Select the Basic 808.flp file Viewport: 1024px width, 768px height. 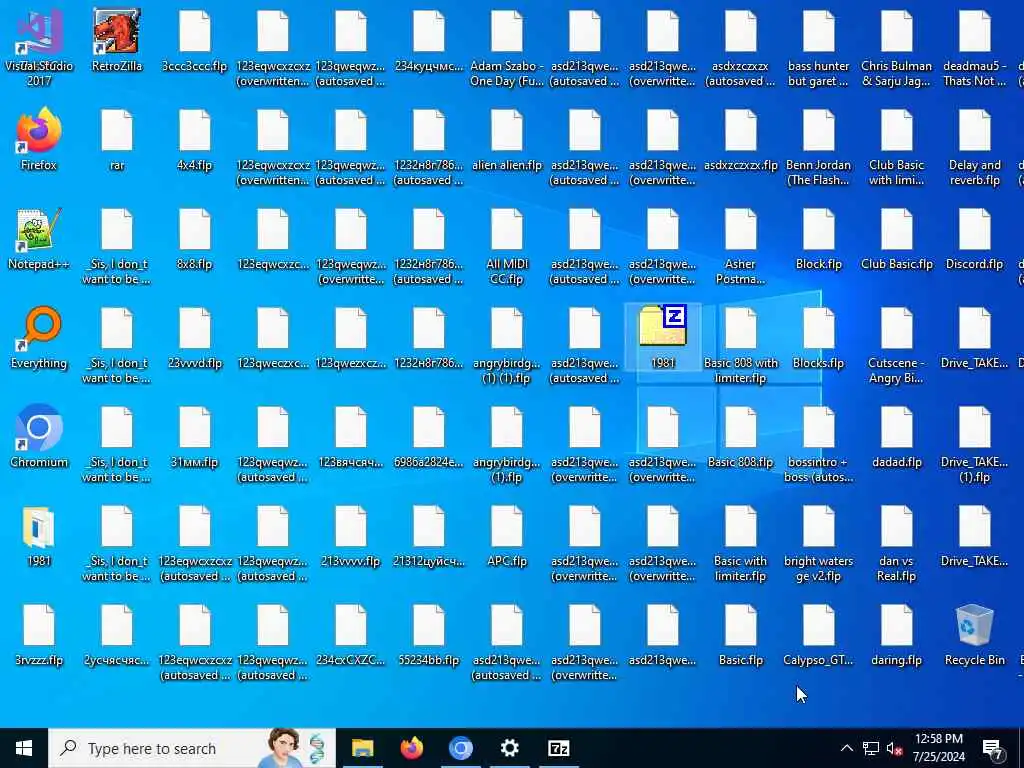coord(741,438)
